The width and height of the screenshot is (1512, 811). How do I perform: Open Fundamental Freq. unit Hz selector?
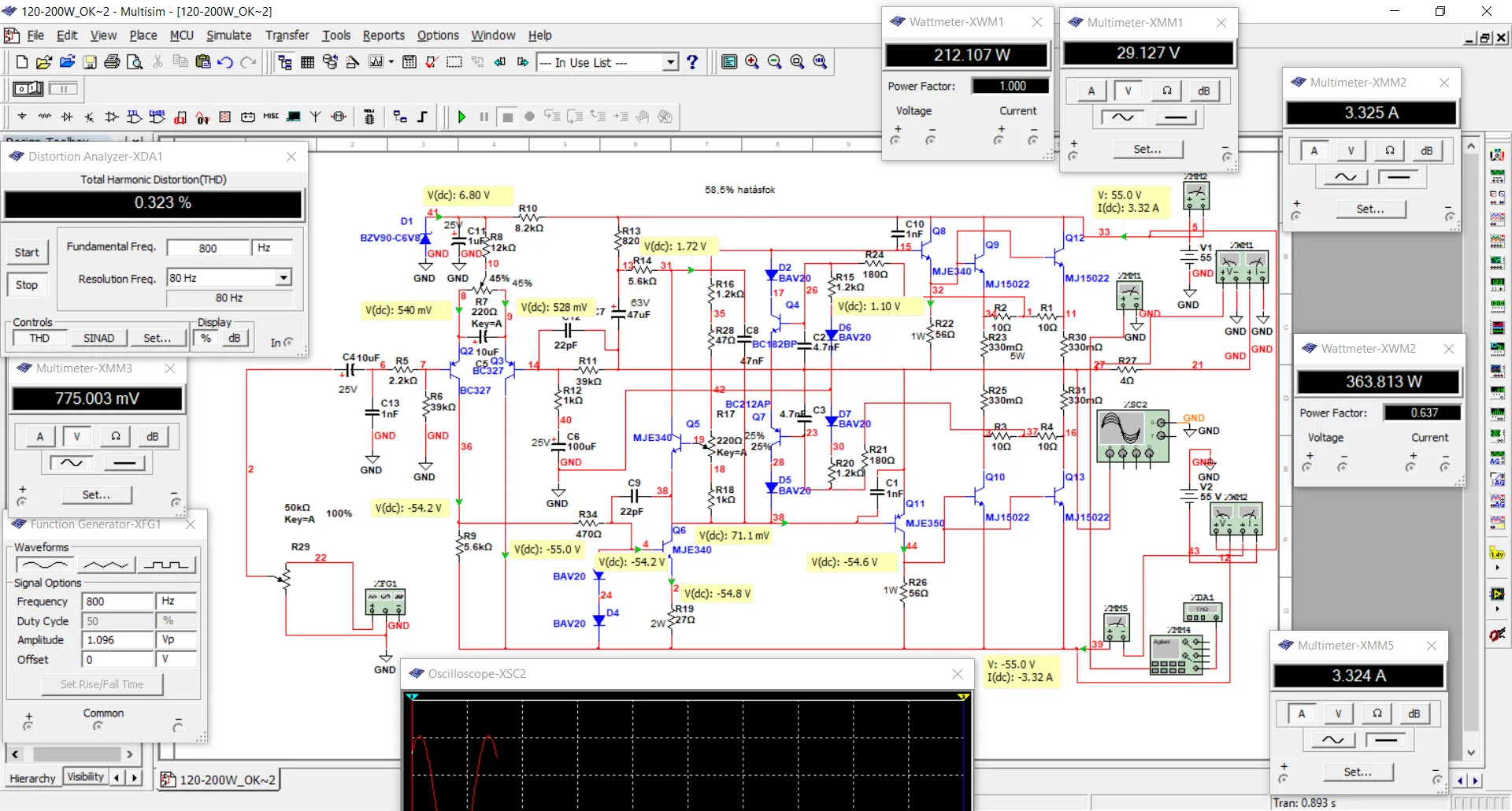[x=272, y=248]
